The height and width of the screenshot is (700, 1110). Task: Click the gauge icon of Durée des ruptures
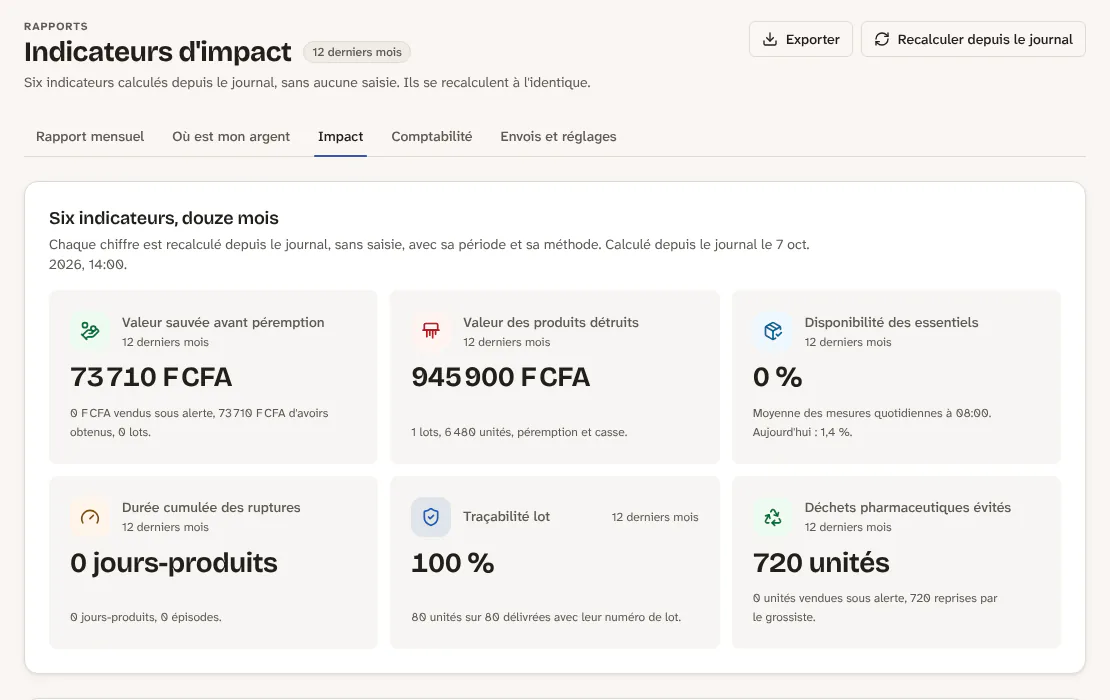89,517
